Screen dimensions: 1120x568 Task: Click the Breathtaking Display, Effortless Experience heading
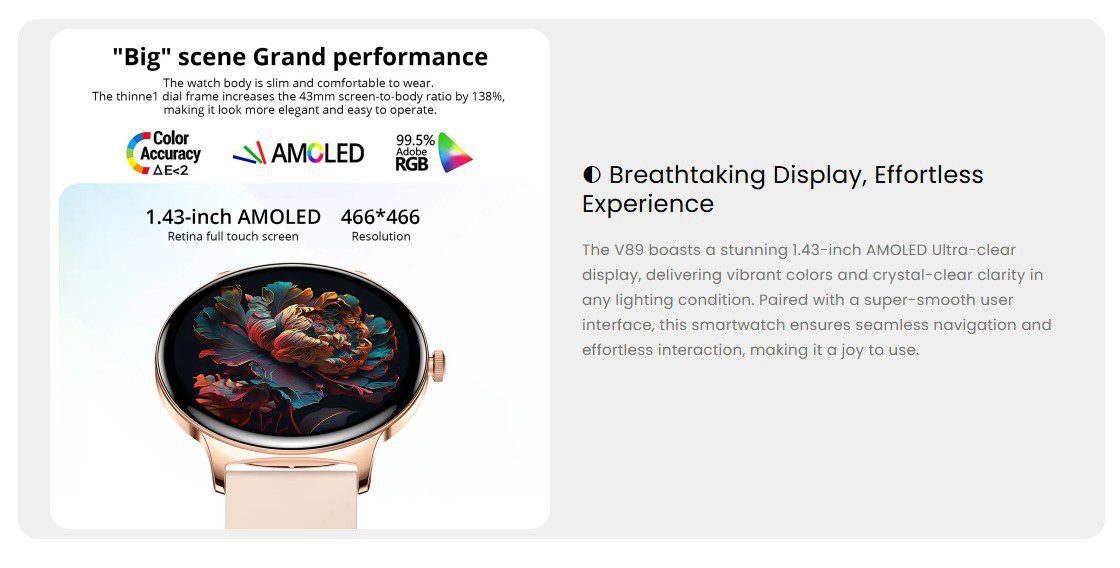(783, 189)
